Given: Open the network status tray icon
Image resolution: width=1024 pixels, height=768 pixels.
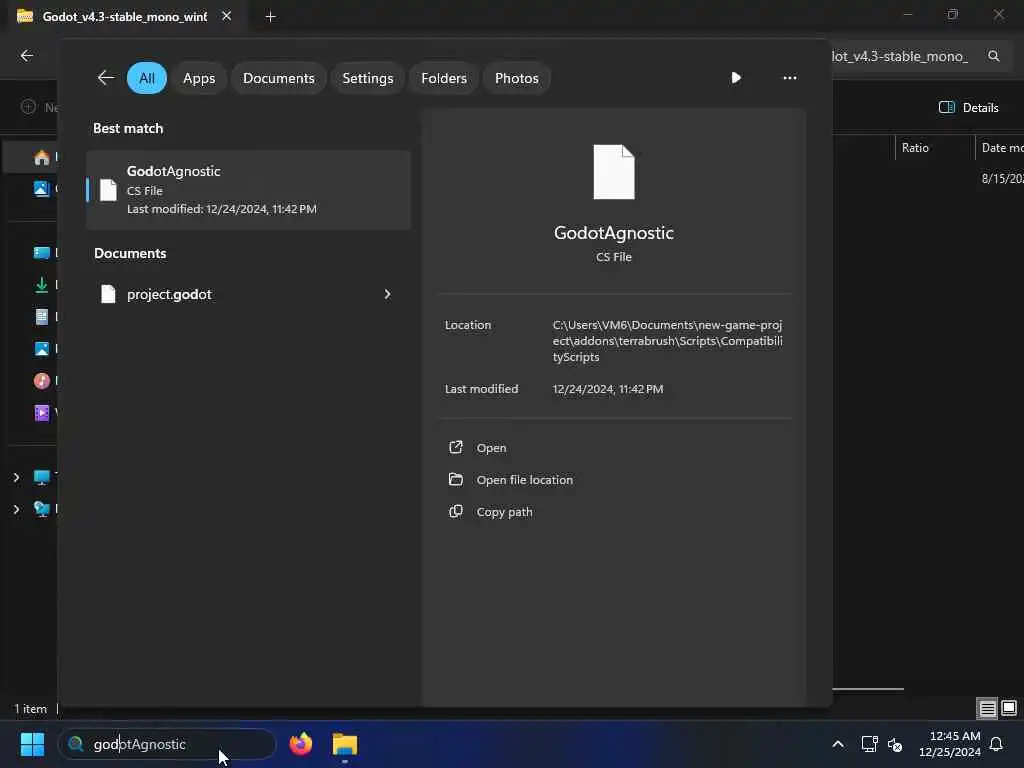Looking at the screenshot, I should (x=869, y=744).
